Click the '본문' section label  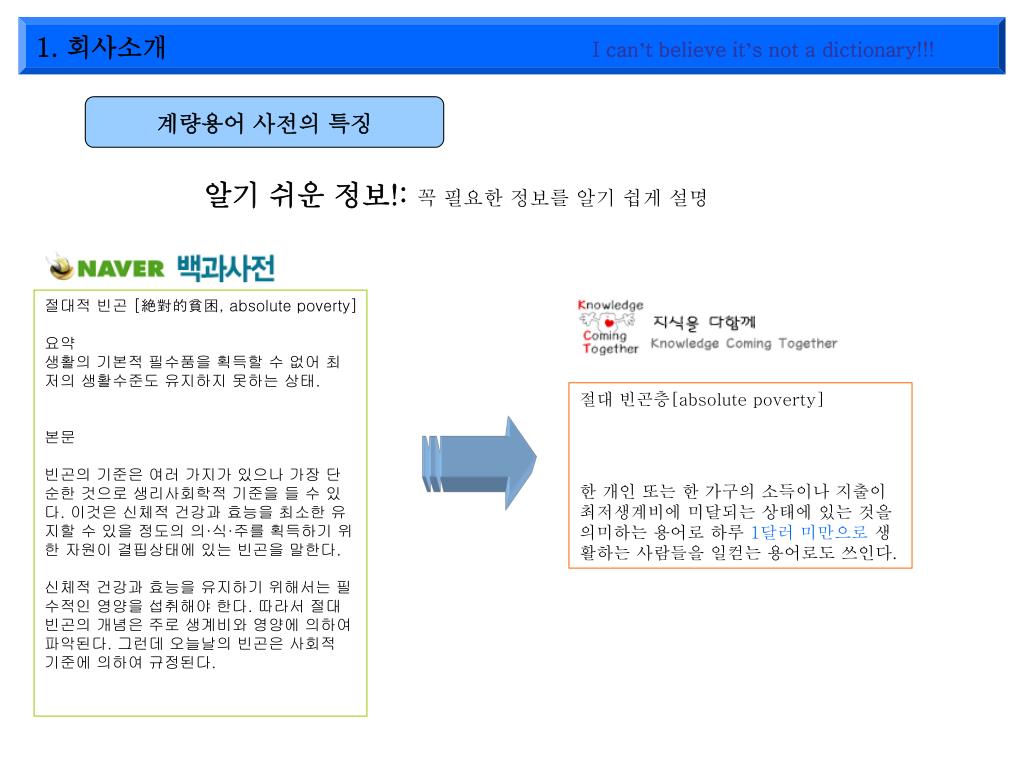59,437
